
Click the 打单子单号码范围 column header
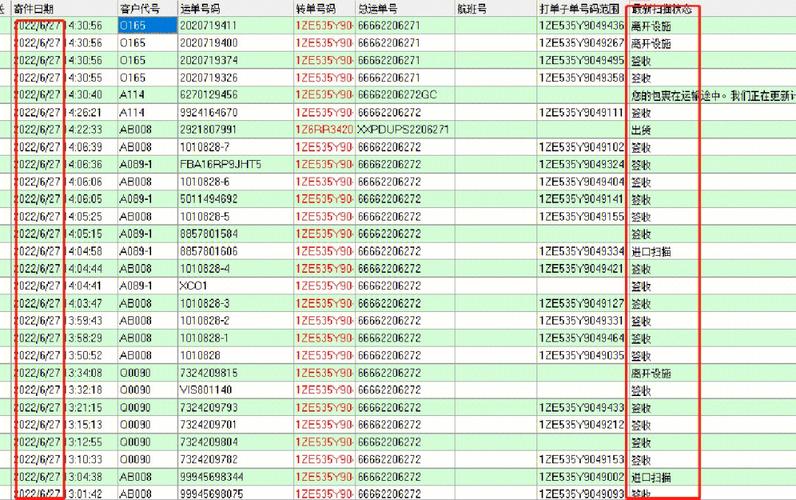580,9
